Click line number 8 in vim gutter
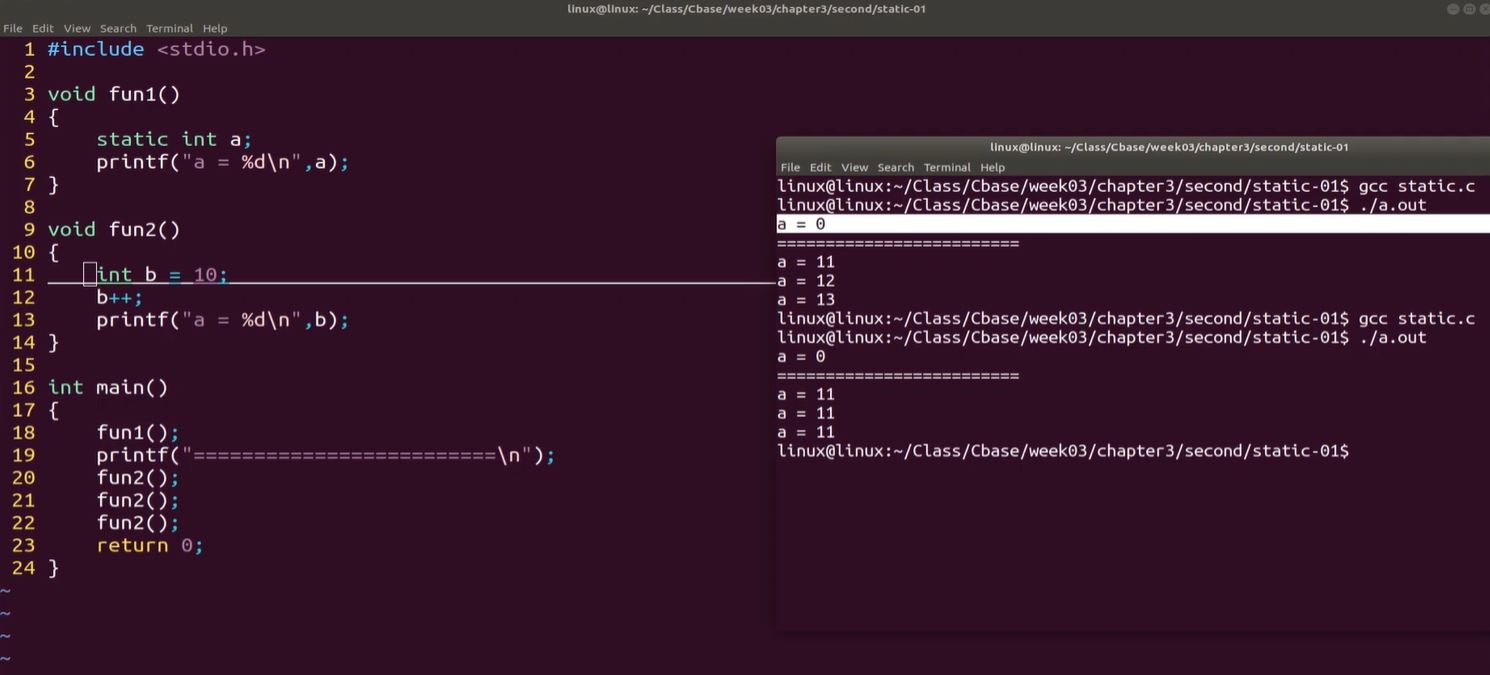The height and width of the screenshot is (675, 1490). click(x=30, y=207)
